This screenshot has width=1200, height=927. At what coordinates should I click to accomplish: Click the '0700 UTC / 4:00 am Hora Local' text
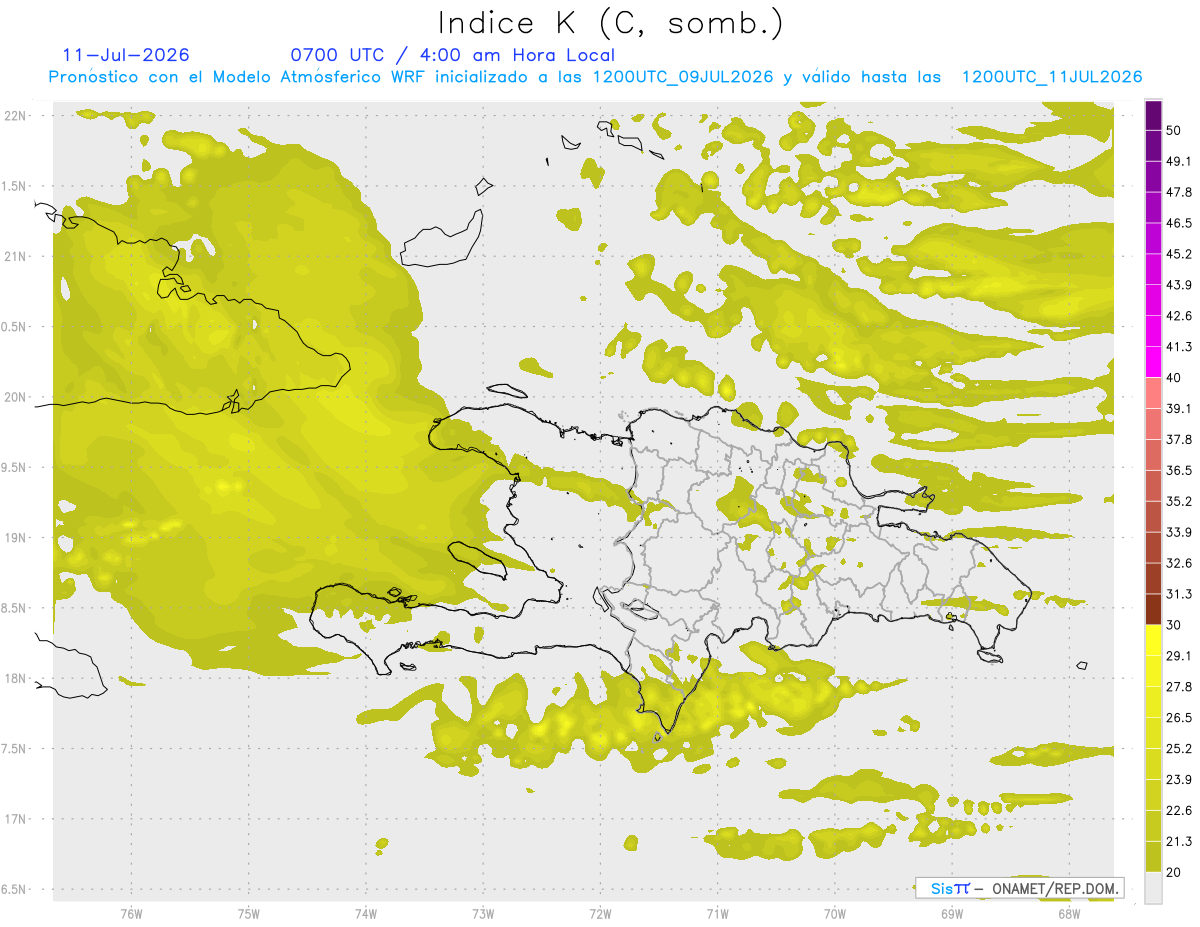pyautogui.click(x=453, y=55)
